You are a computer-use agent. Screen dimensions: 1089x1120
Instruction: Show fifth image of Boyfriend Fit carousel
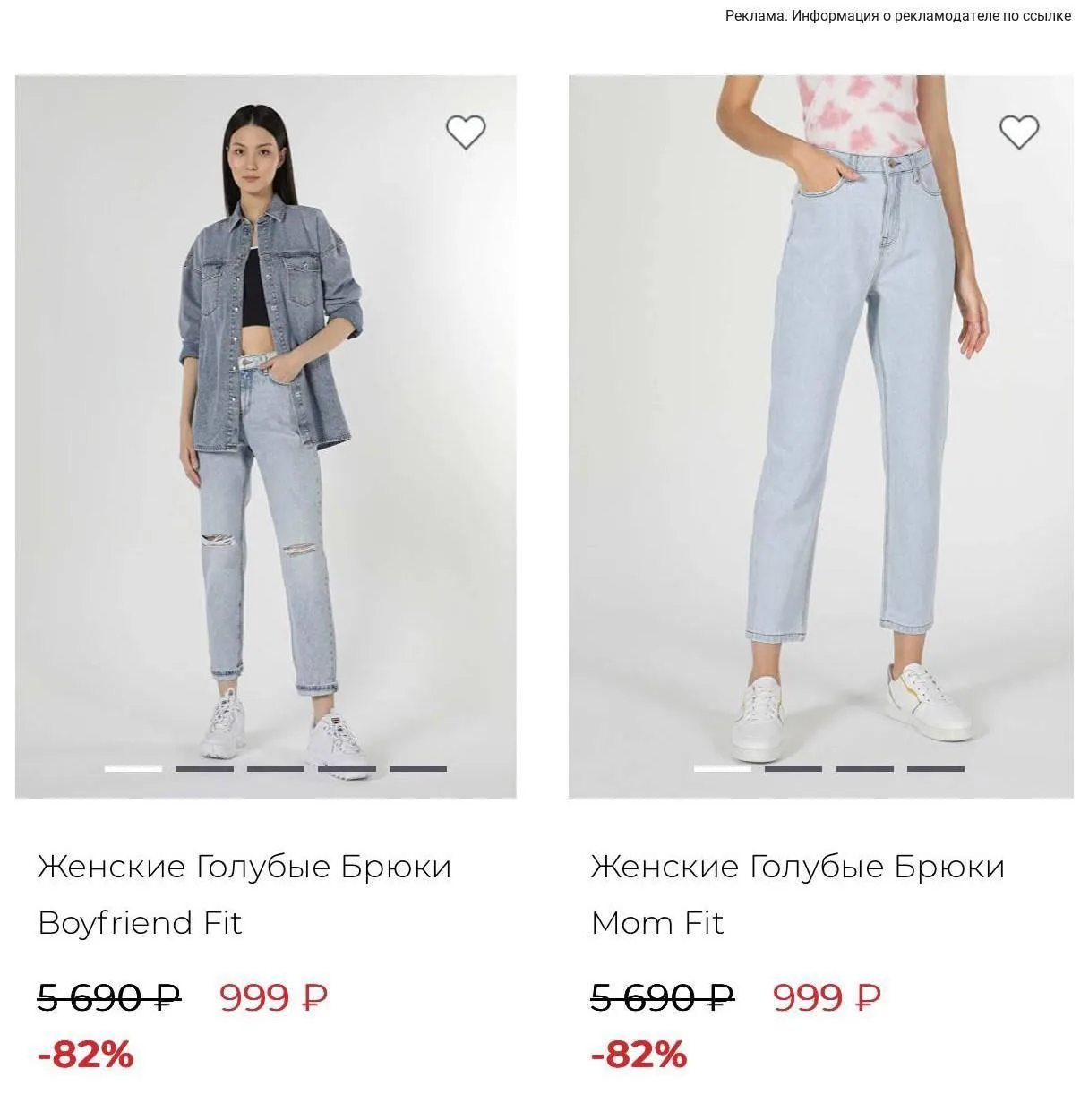click(418, 768)
